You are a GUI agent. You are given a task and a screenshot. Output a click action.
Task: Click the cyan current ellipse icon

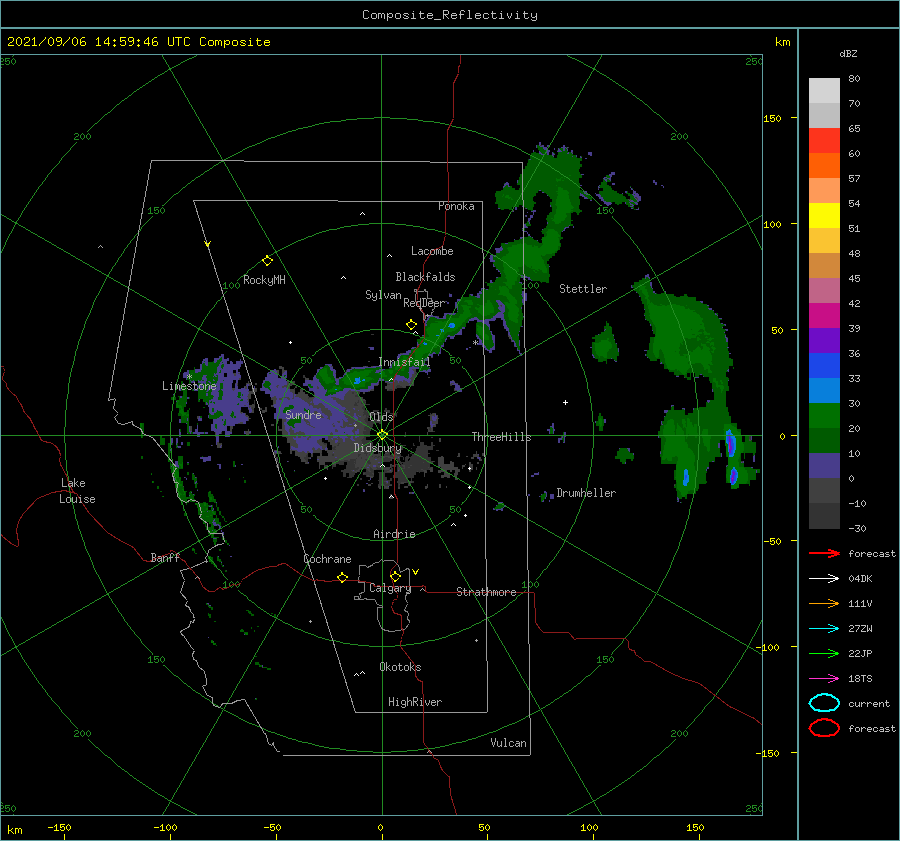[x=824, y=703]
